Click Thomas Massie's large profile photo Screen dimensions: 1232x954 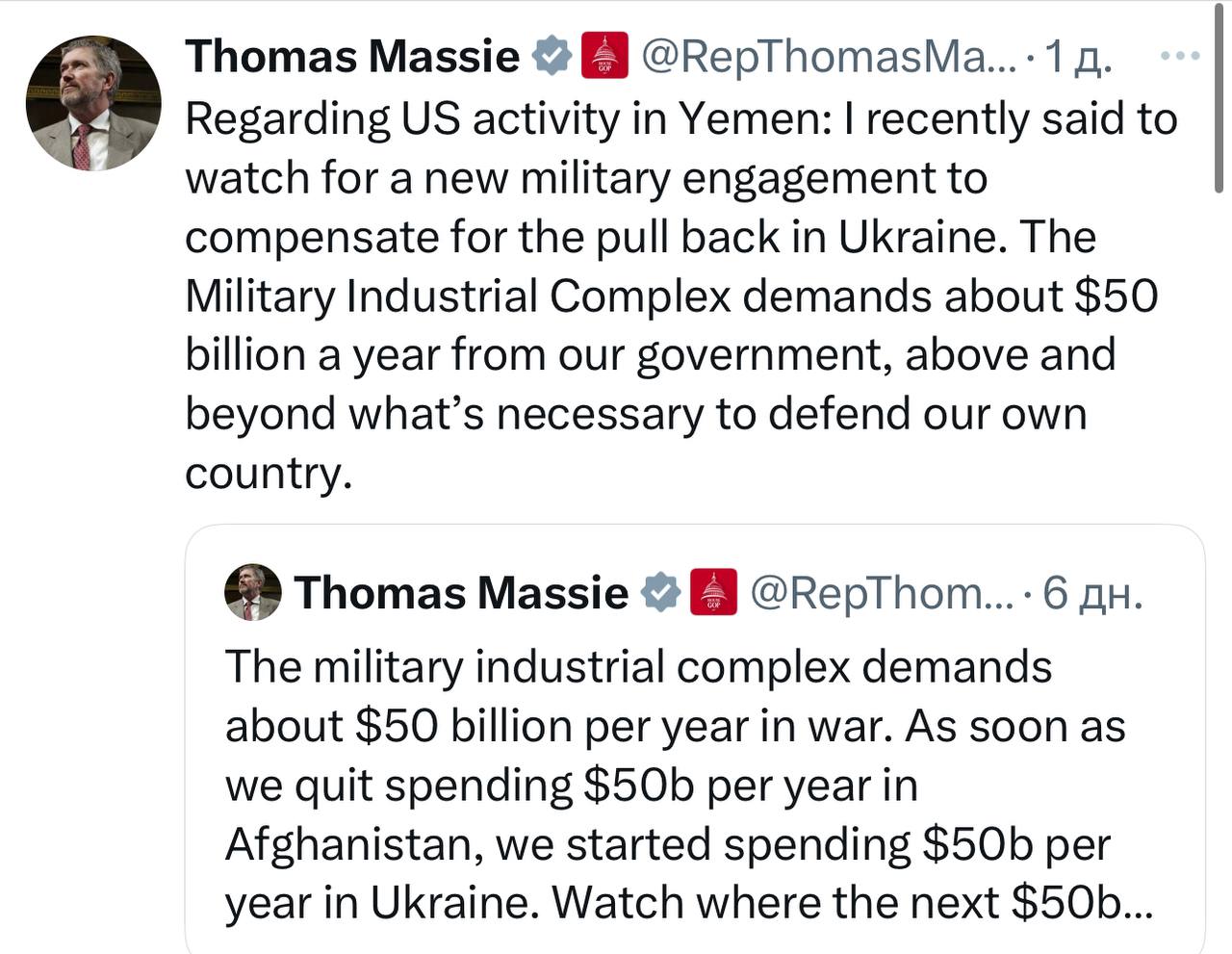pyautogui.click(x=93, y=103)
